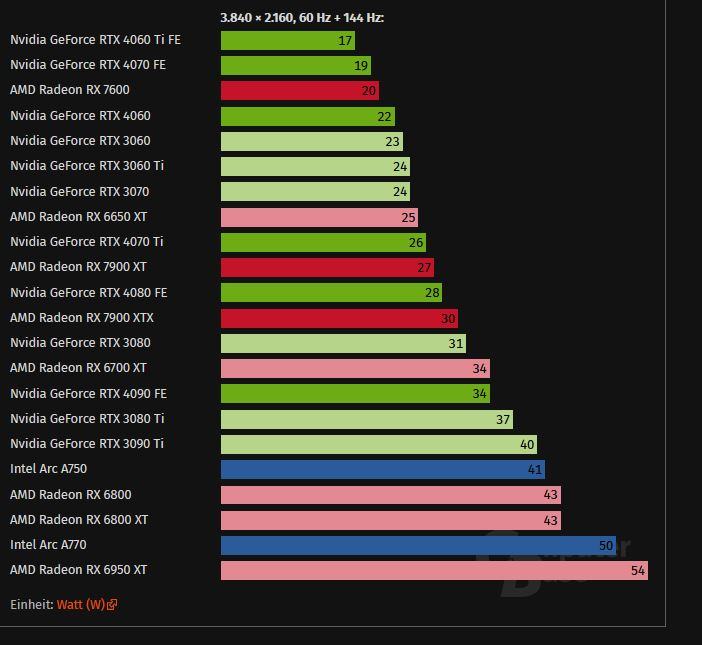Click the blue Arc A770 bar showing 50
702x645 pixels.
tap(419, 547)
